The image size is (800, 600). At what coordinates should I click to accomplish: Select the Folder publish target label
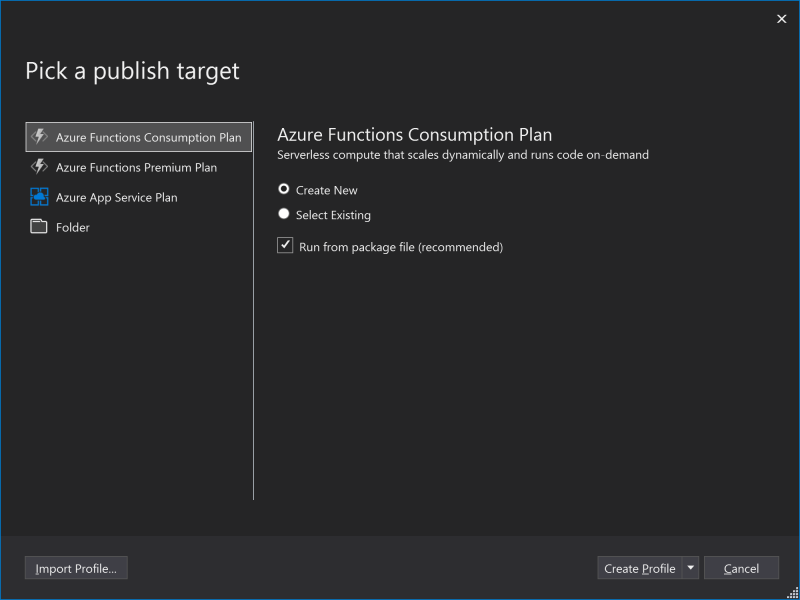(73, 228)
